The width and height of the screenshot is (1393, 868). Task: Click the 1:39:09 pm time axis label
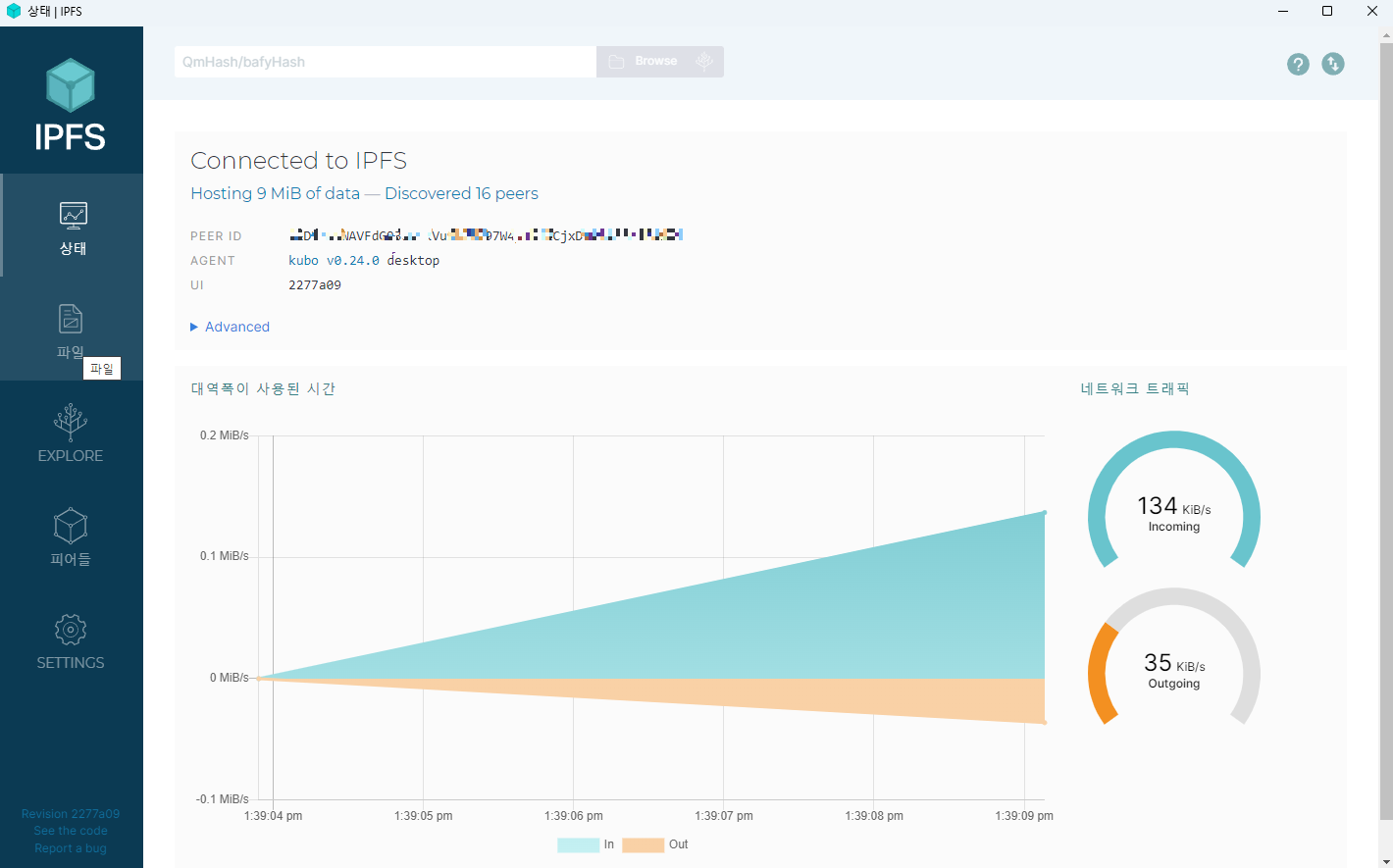[1024, 816]
